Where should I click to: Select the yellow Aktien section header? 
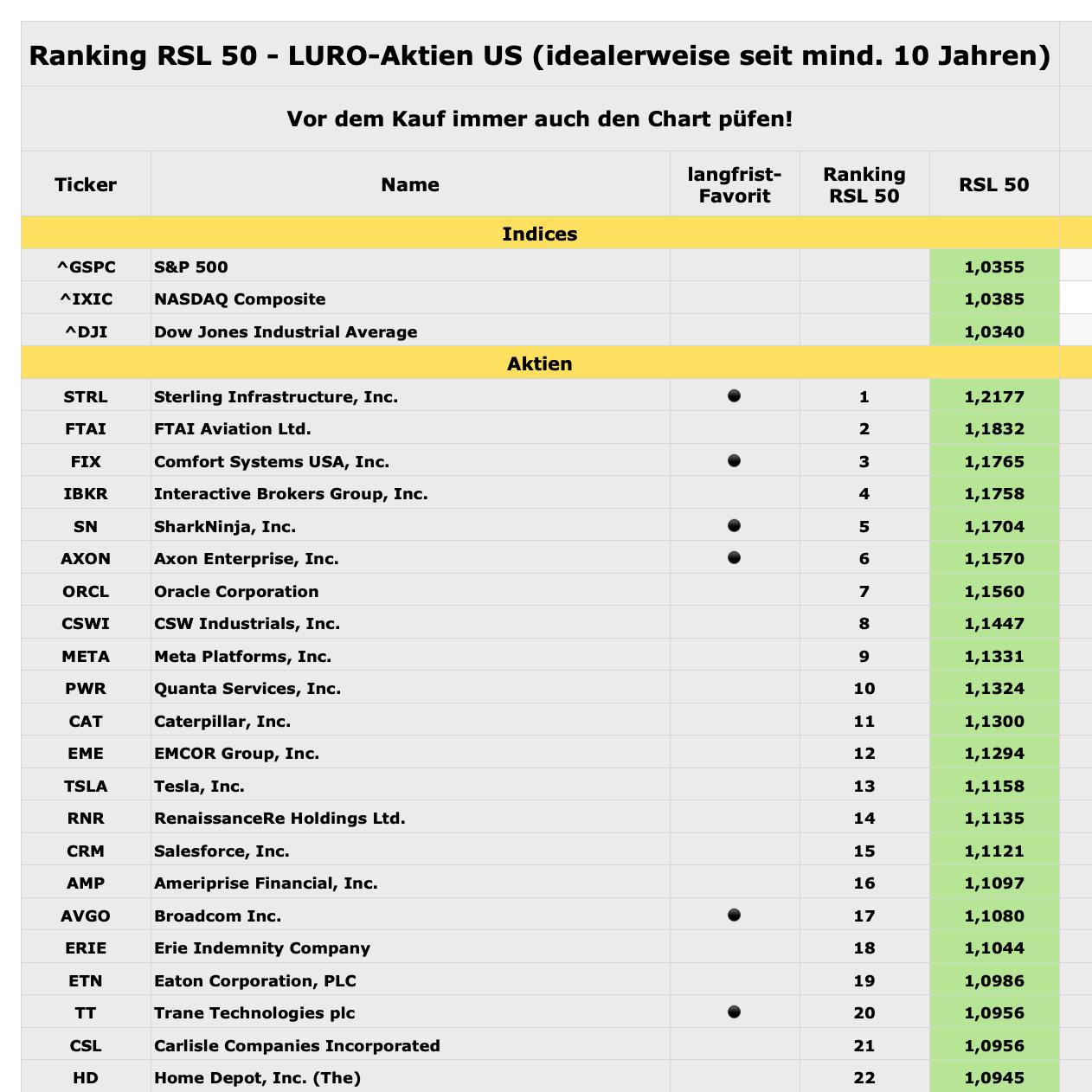[540, 363]
